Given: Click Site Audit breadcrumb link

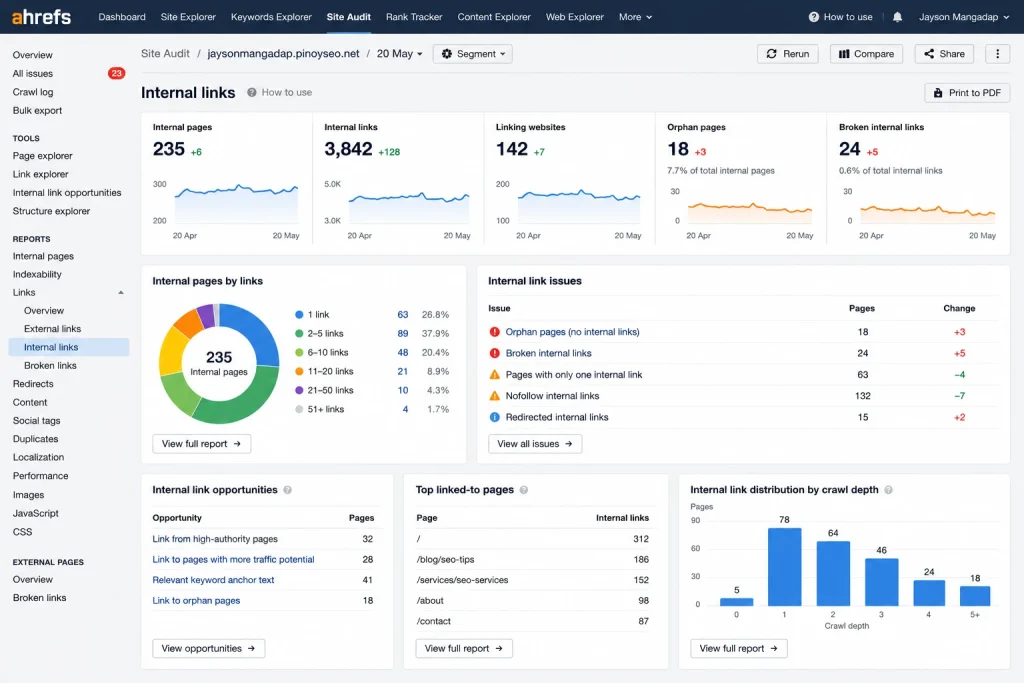Looking at the screenshot, I should [165, 54].
